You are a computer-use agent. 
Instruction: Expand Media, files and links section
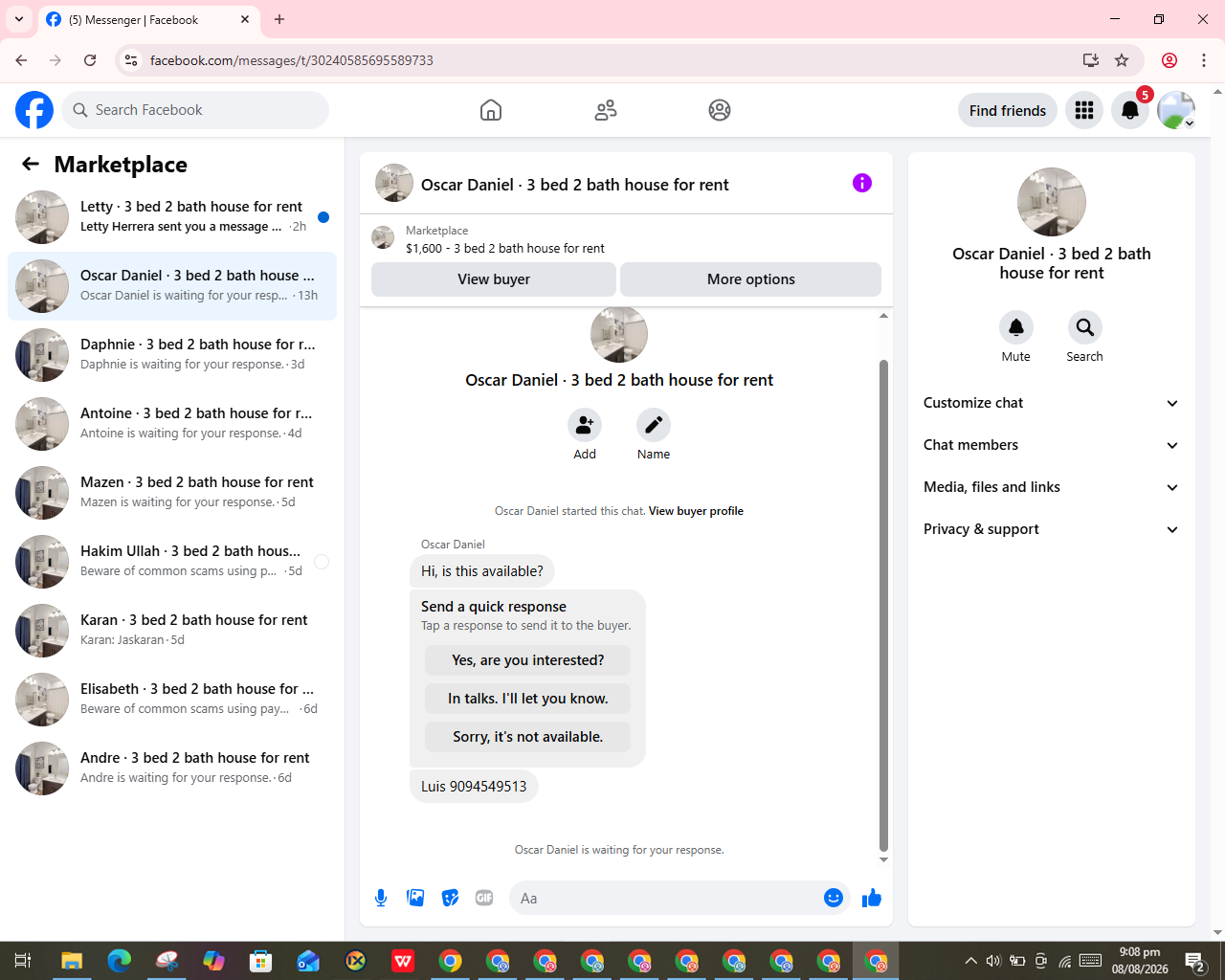(1051, 487)
